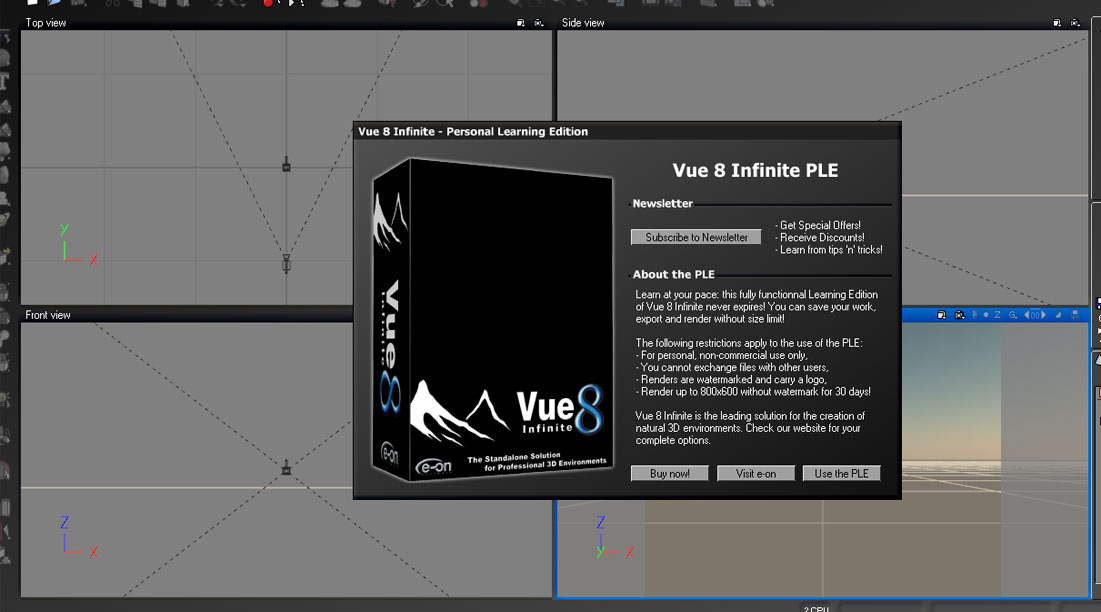Click the 00 value in active view header
The width and height of the screenshot is (1101, 612).
1035,315
